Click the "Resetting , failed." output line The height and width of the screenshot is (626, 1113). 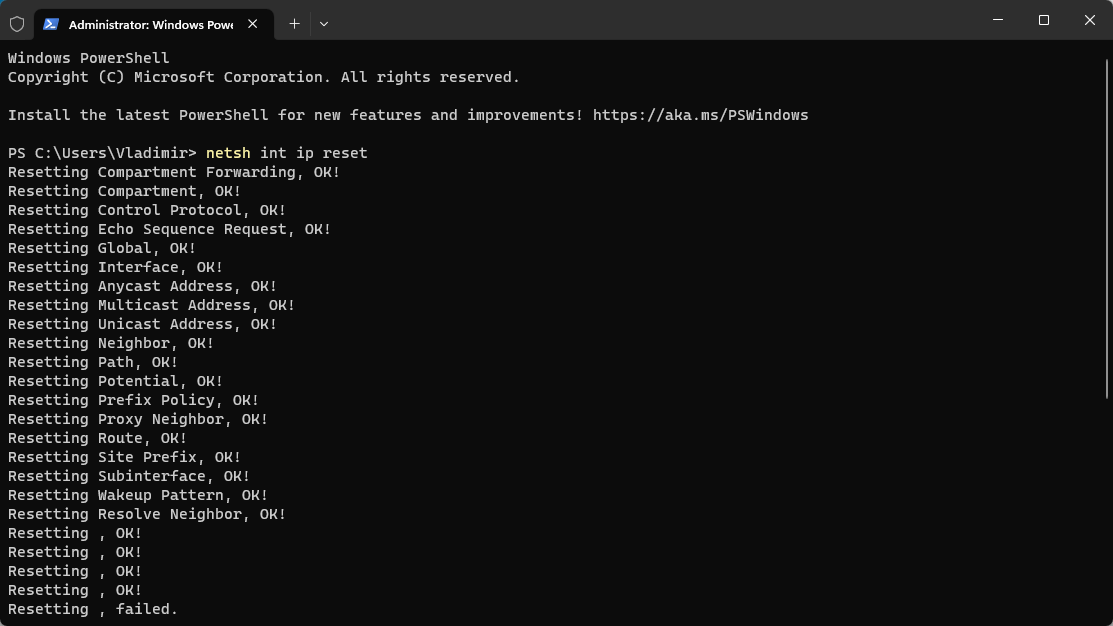click(93, 609)
